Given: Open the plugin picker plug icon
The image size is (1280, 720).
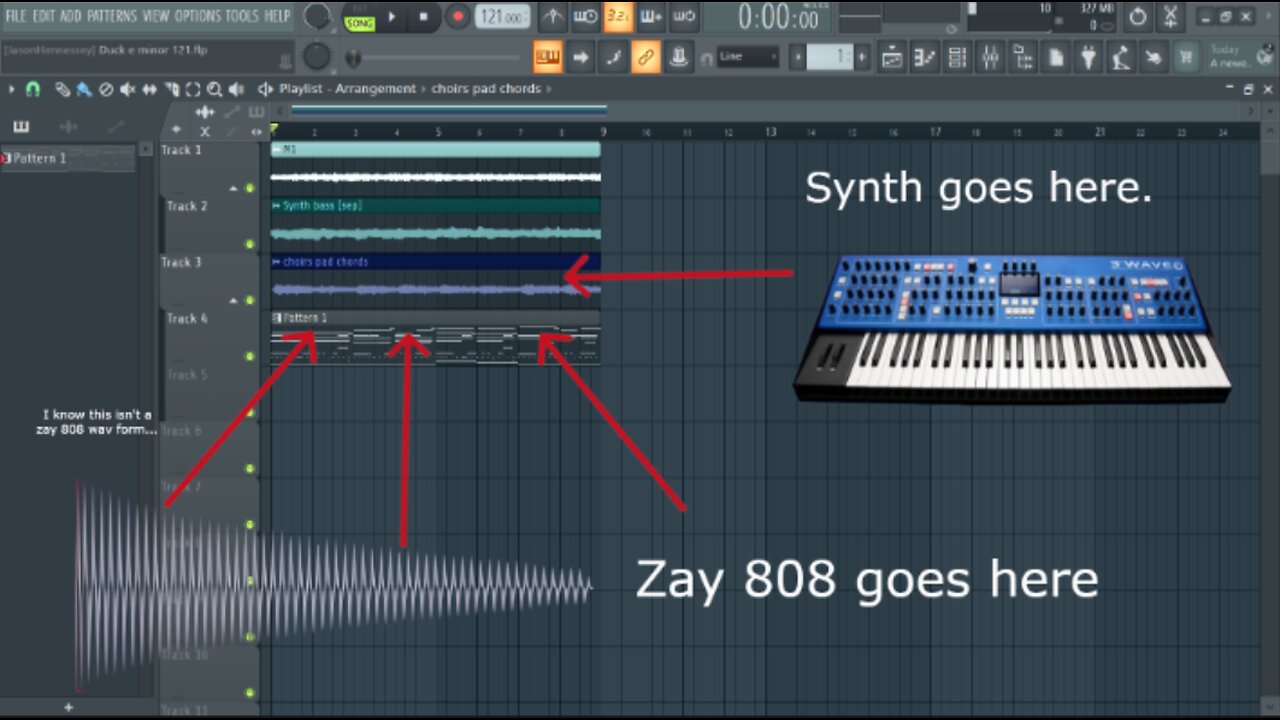Looking at the screenshot, I should click(x=1088, y=58).
